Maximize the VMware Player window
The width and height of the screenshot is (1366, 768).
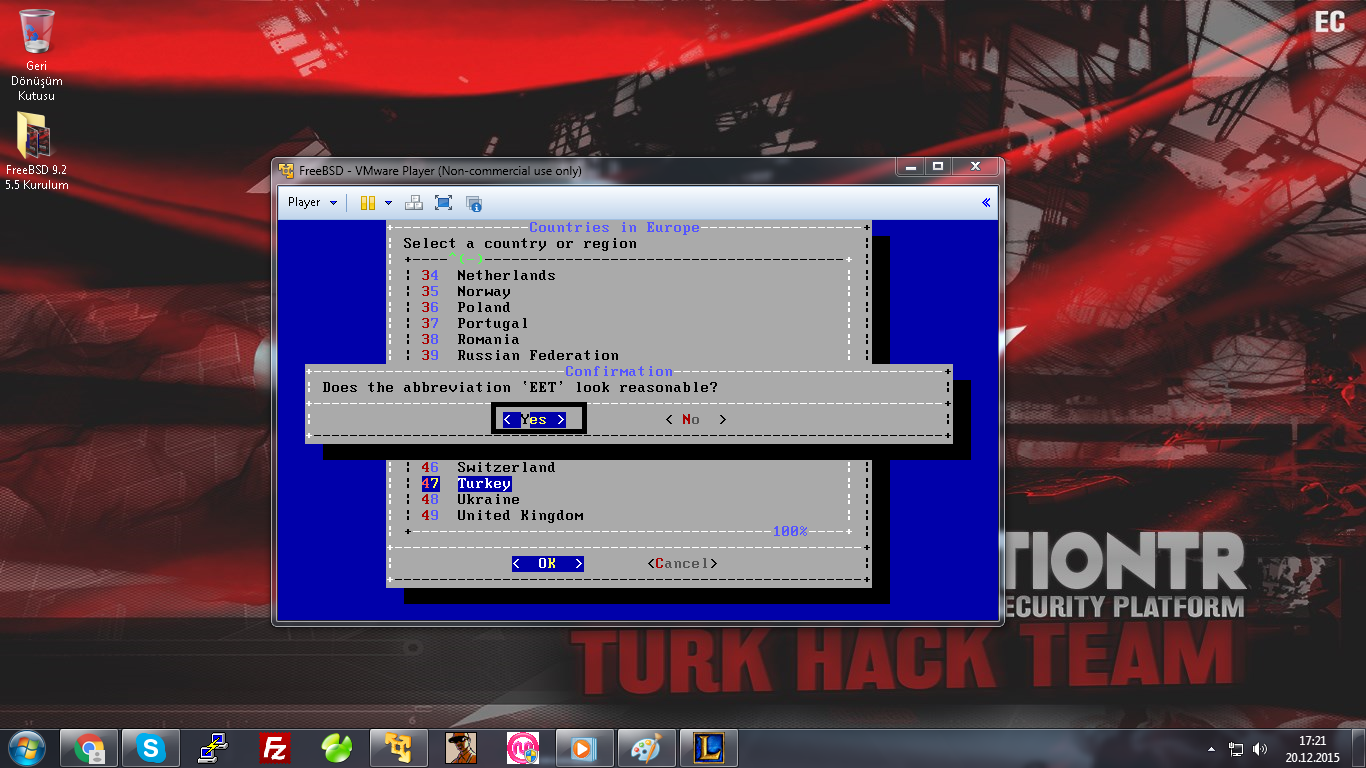click(x=938, y=167)
